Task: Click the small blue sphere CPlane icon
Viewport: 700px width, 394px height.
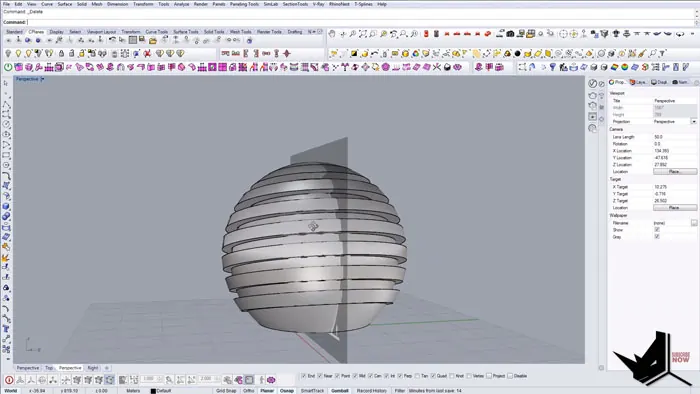Action: [38, 41]
